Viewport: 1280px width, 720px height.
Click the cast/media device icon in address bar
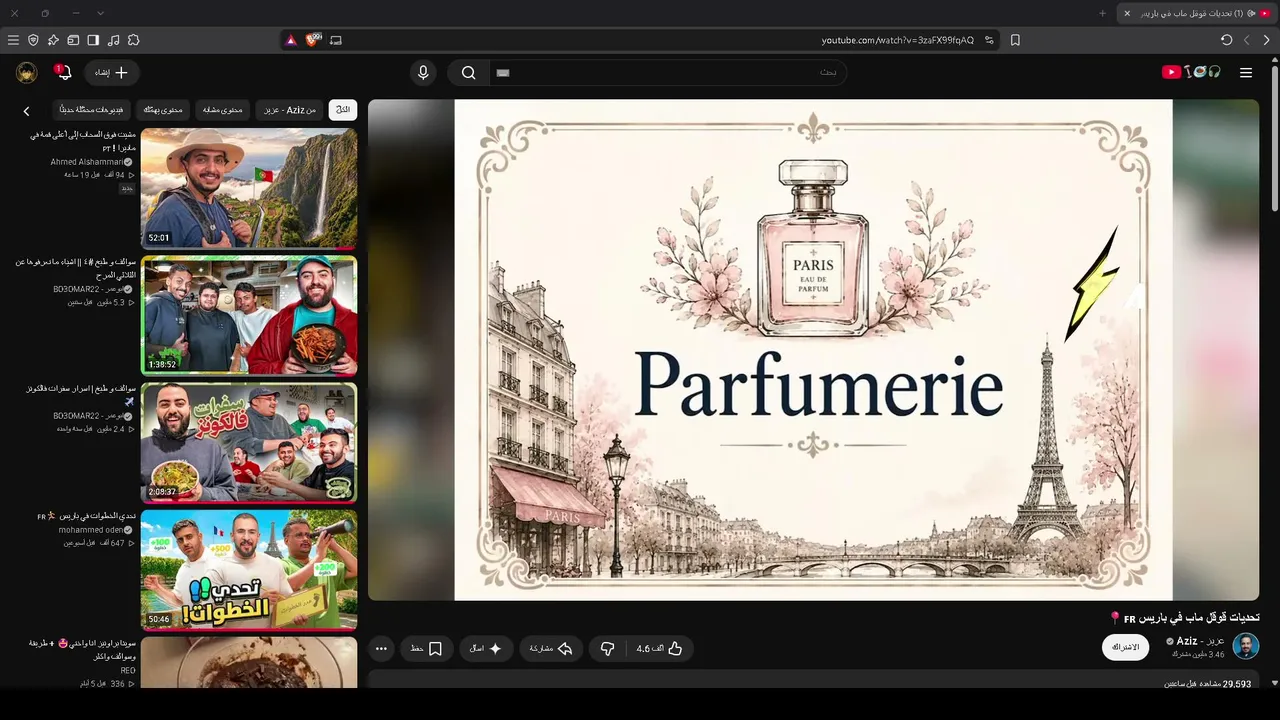coord(336,40)
